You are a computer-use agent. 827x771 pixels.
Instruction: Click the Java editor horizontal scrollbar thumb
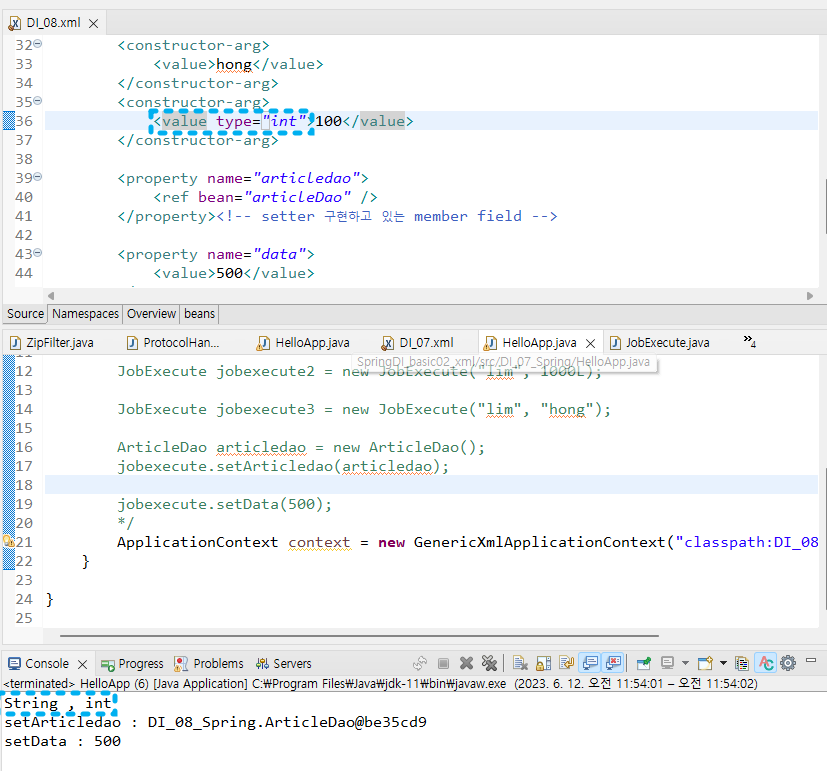pyautogui.click(x=359, y=636)
